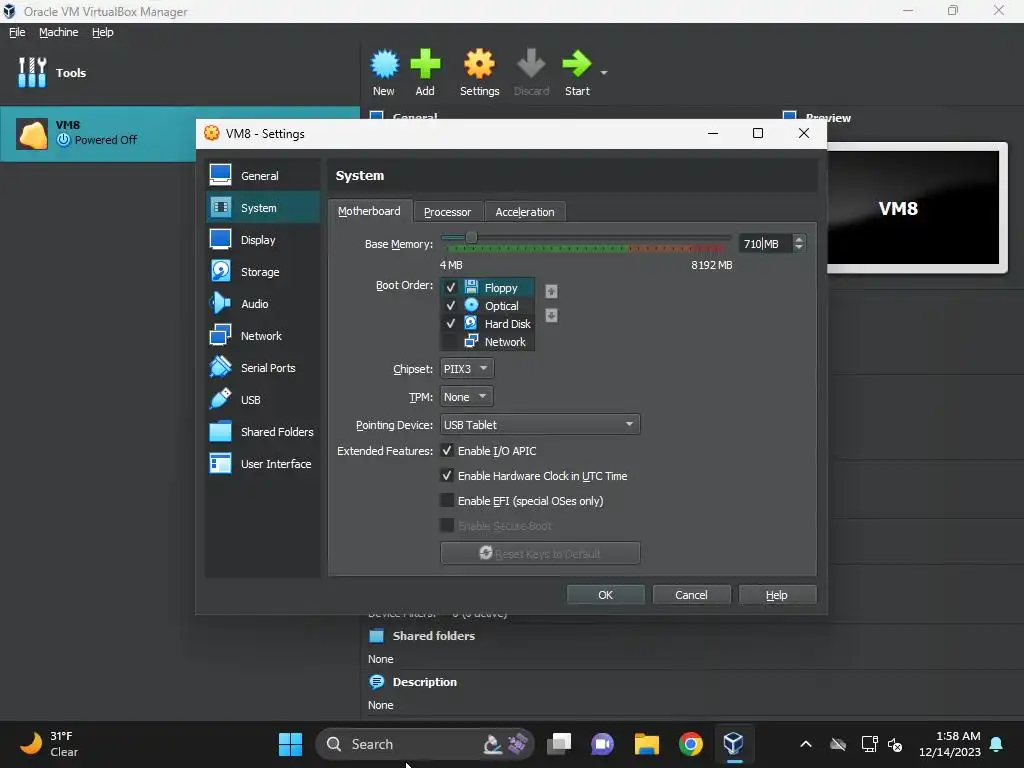The height and width of the screenshot is (768, 1024).
Task: Open Pointing Device USB Tablet dropdown
Action: pos(540,424)
